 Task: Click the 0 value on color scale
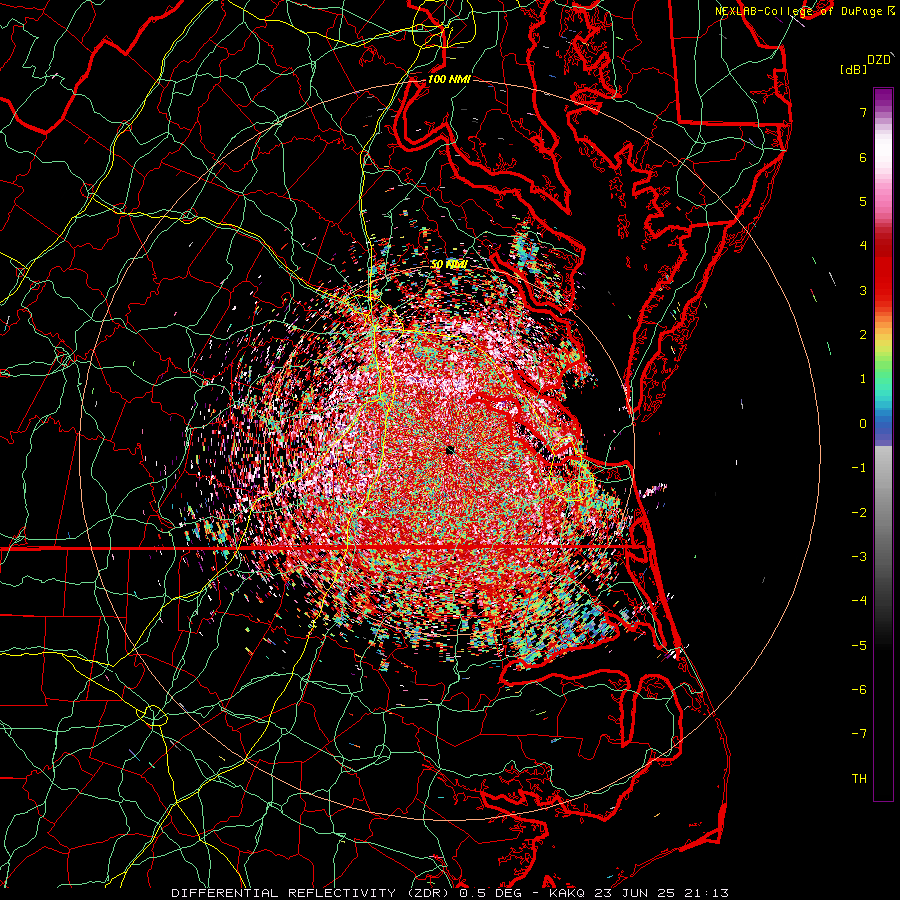[863, 424]
